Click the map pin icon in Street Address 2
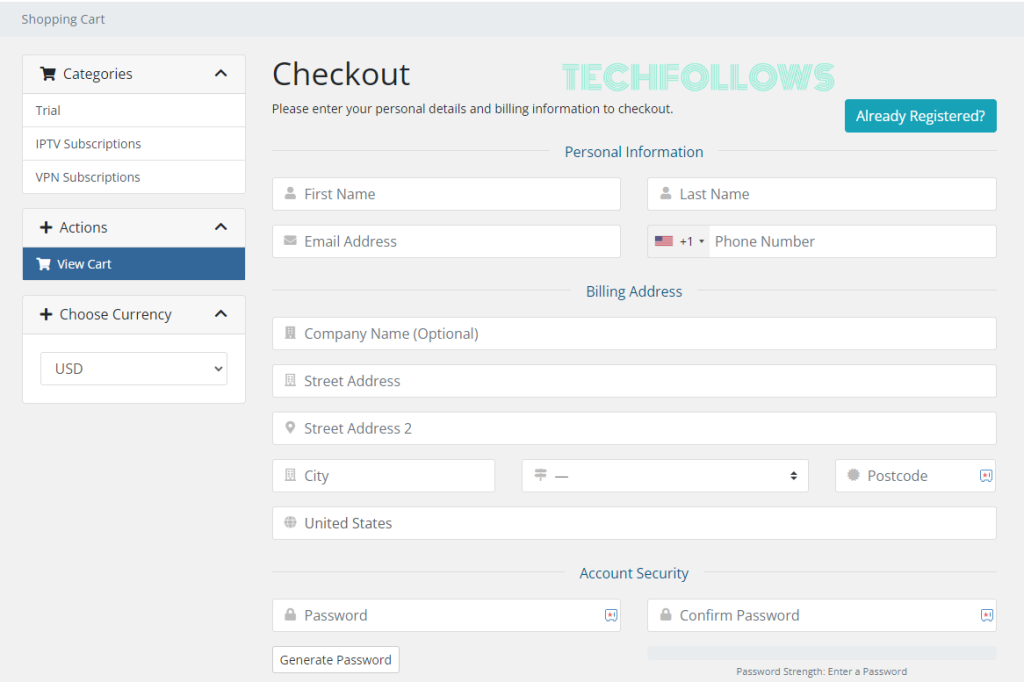 click(x=291, y=428)
